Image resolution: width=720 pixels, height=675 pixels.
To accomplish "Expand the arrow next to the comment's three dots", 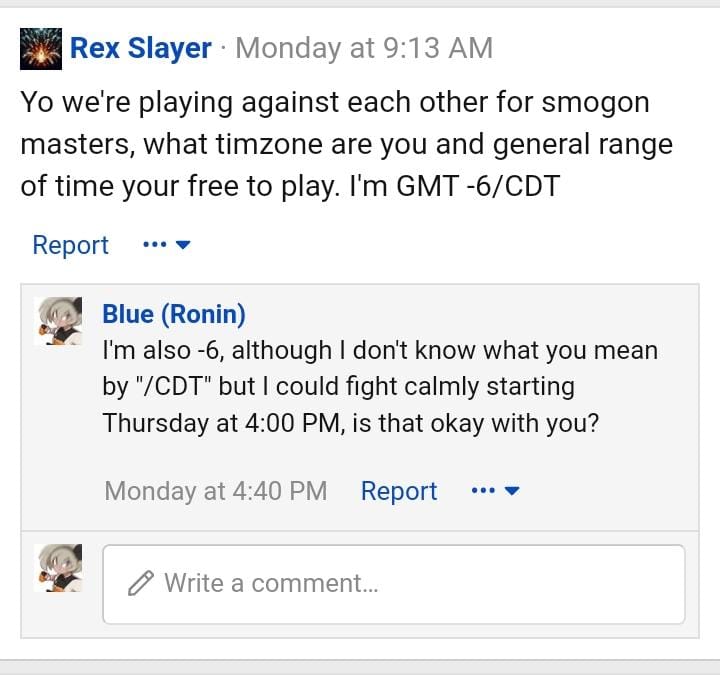I will click(512, 491).
